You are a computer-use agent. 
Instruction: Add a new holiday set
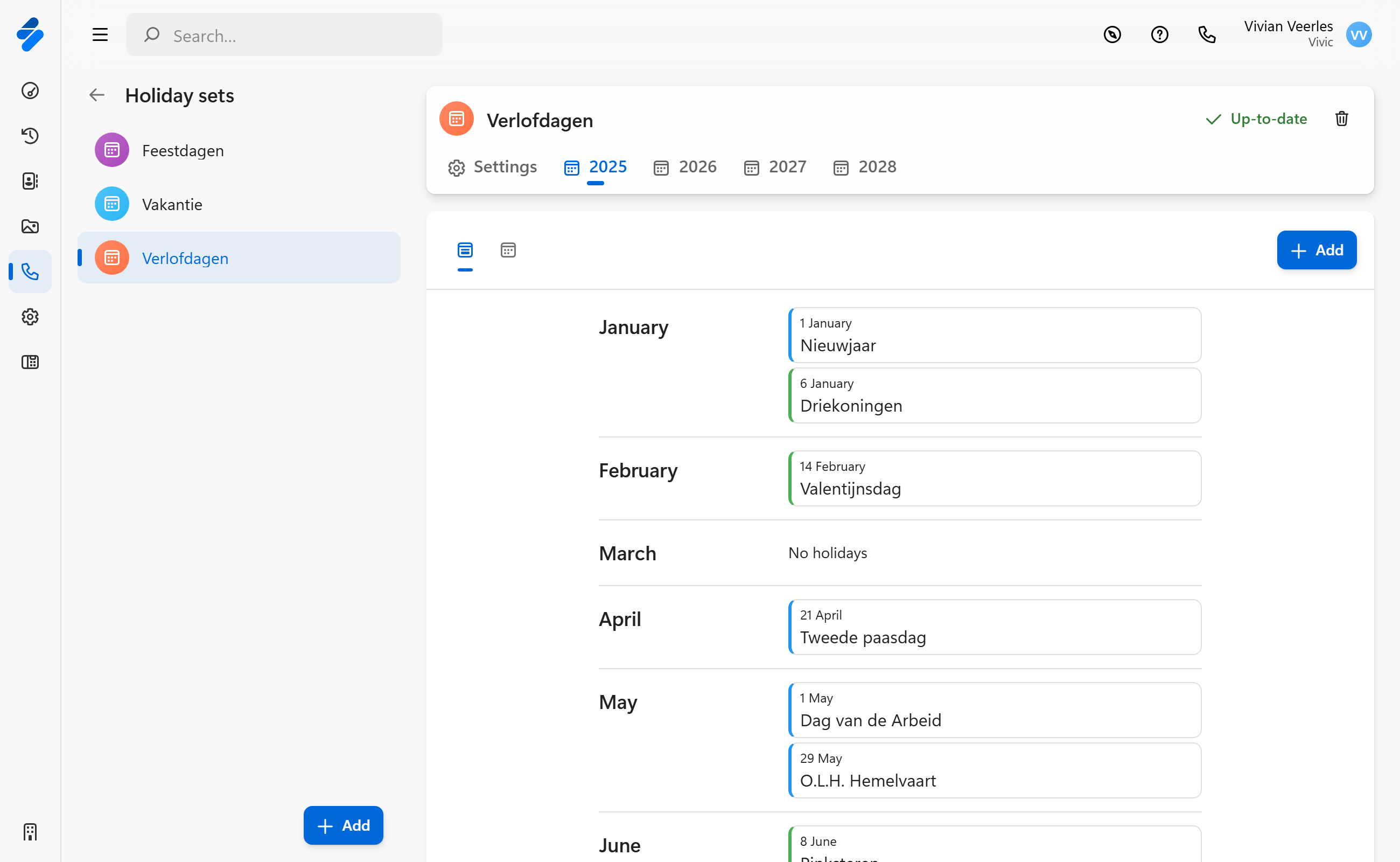point(343,825)
